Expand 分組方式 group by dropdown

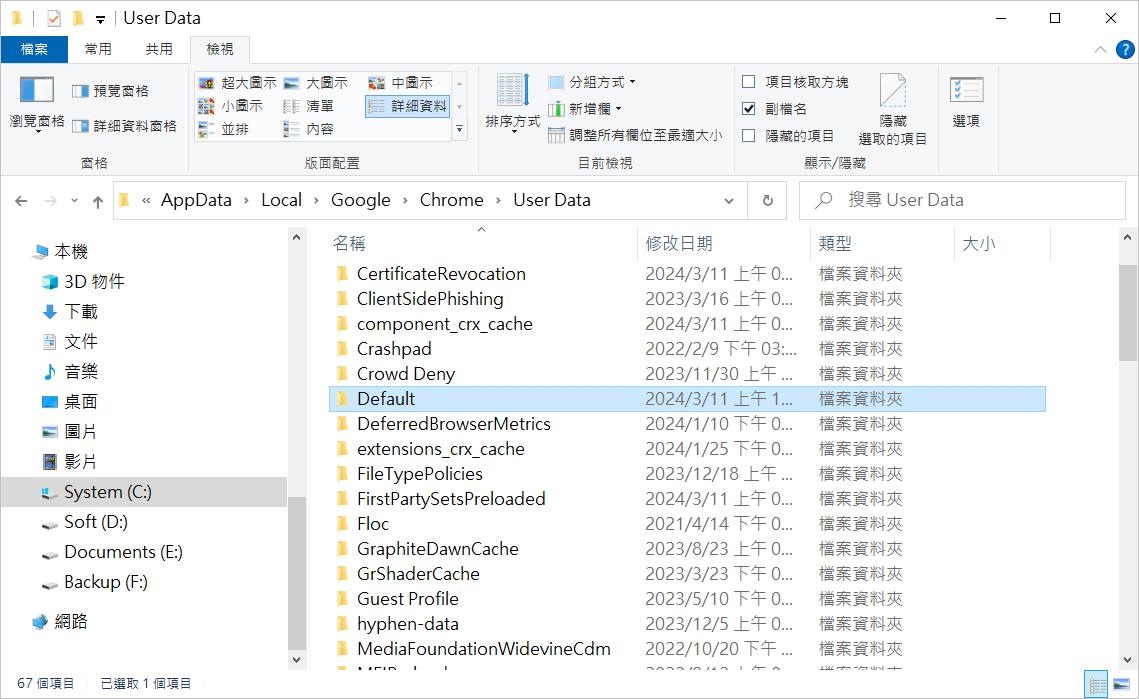tap(592, 82)
